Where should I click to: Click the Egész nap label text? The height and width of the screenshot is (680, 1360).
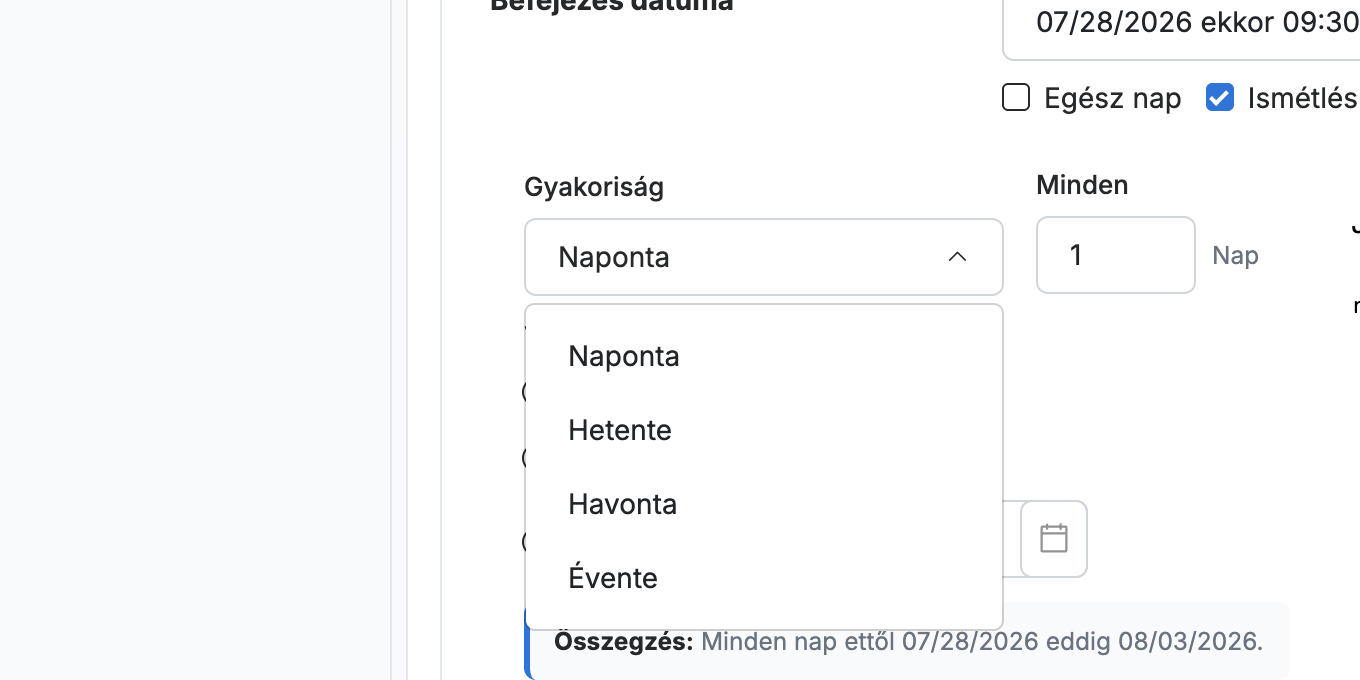pyautogui.click(x=1112, y=98)
